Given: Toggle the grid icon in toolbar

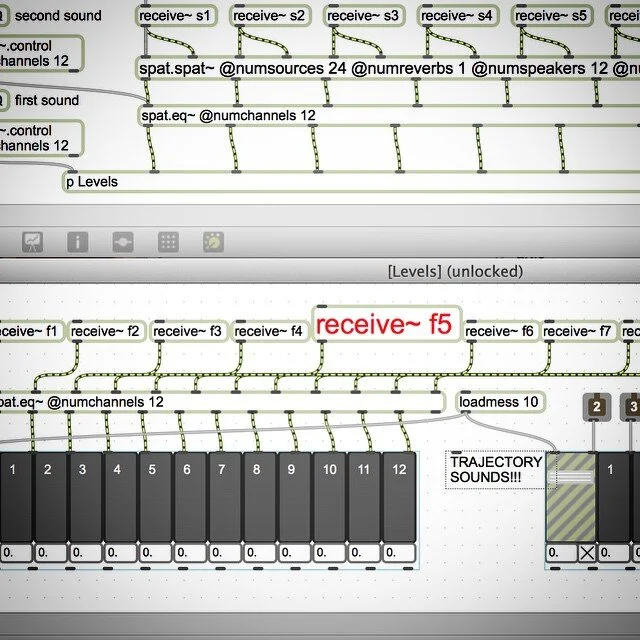Looking at the screenshot, I should click(x=168, y=242).
